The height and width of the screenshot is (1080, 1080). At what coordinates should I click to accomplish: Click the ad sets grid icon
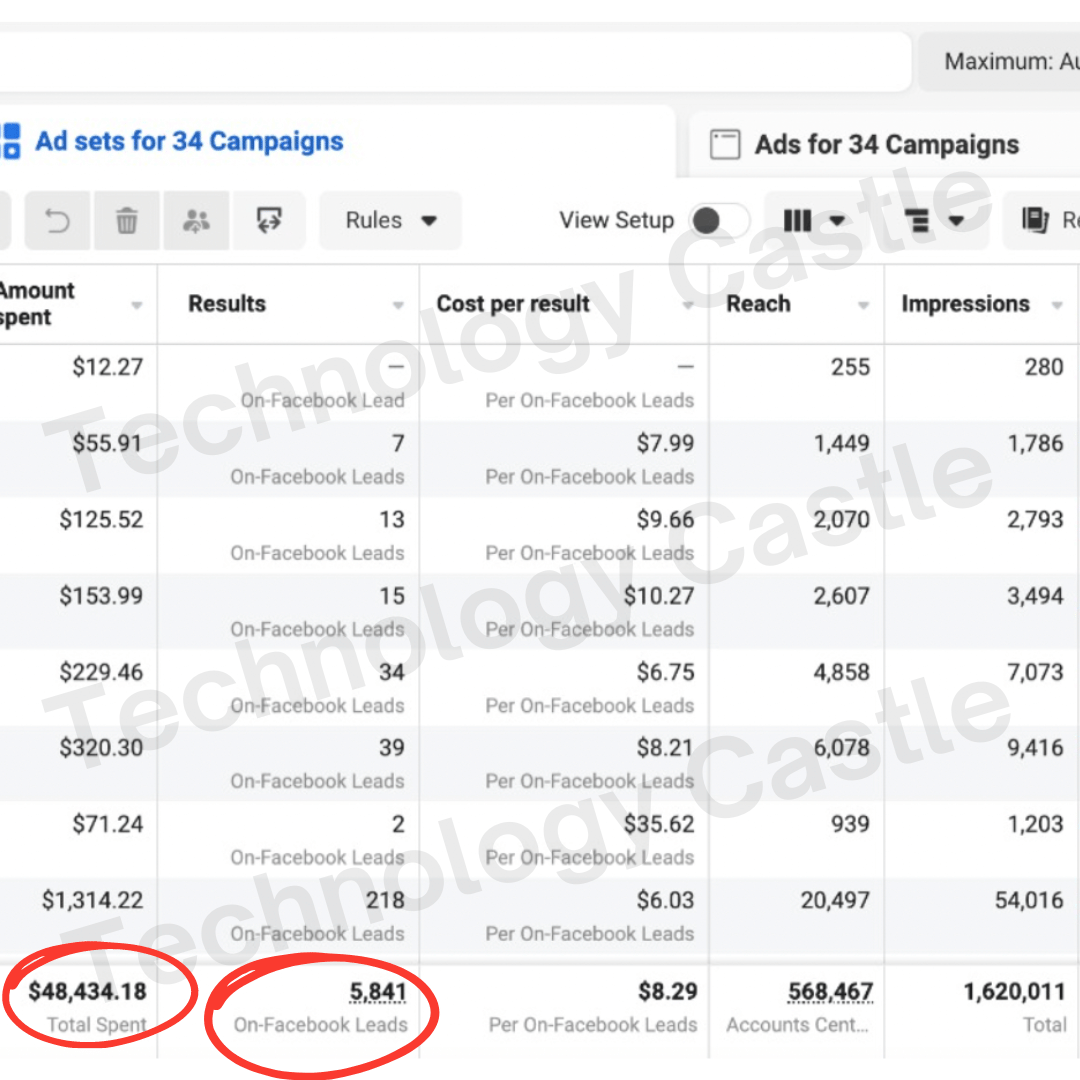pos(10,141)
